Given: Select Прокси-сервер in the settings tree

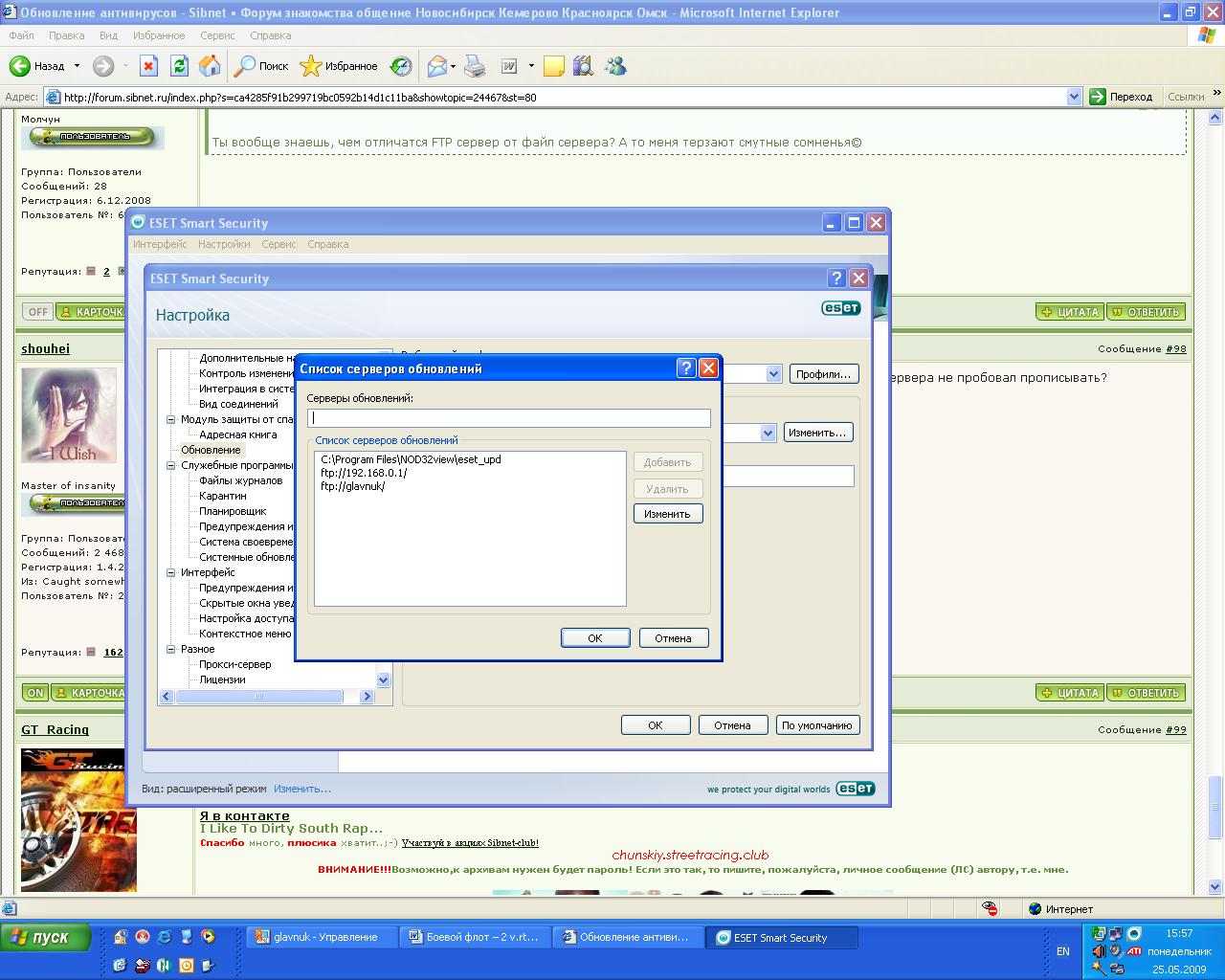Looking at the screenshot, I should 235,664.
